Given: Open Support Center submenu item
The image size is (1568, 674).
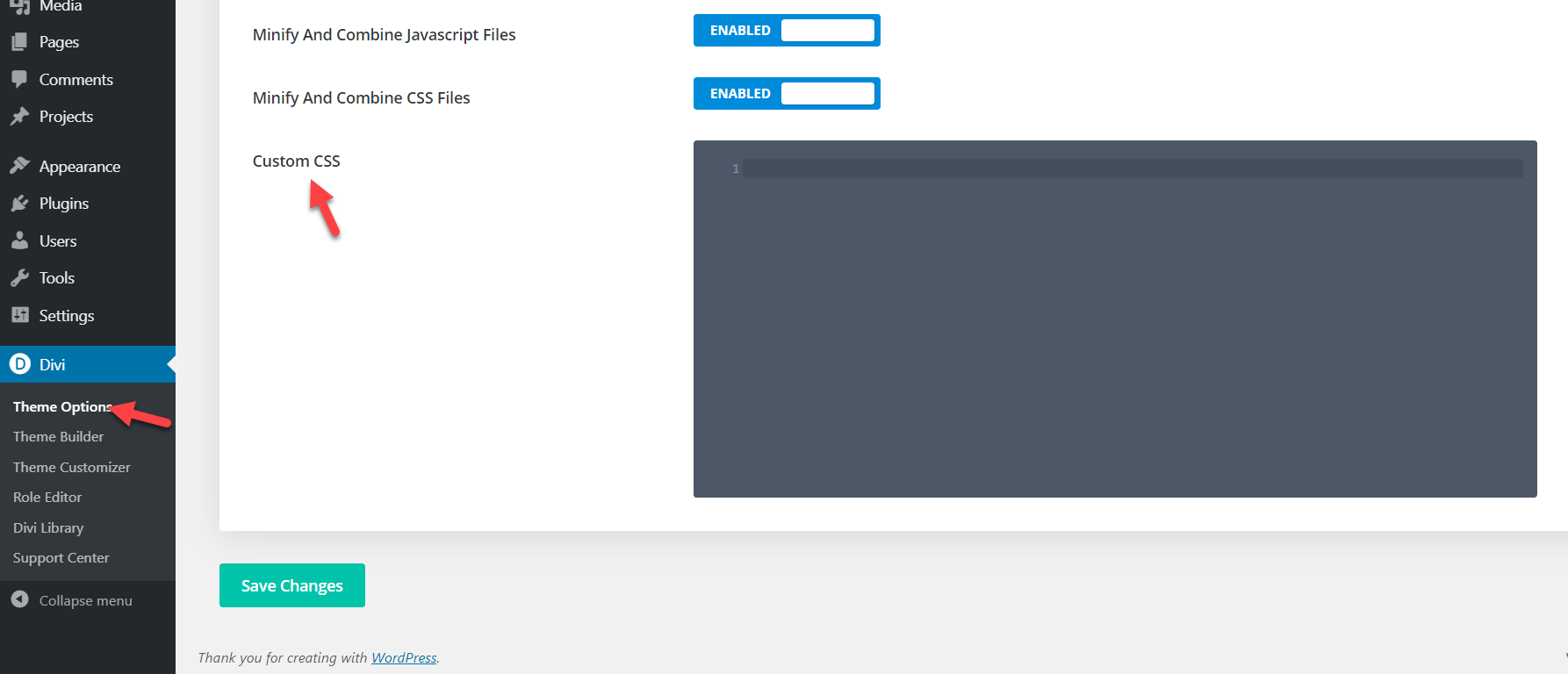Looking at the screenshot, I should point(61,557).
